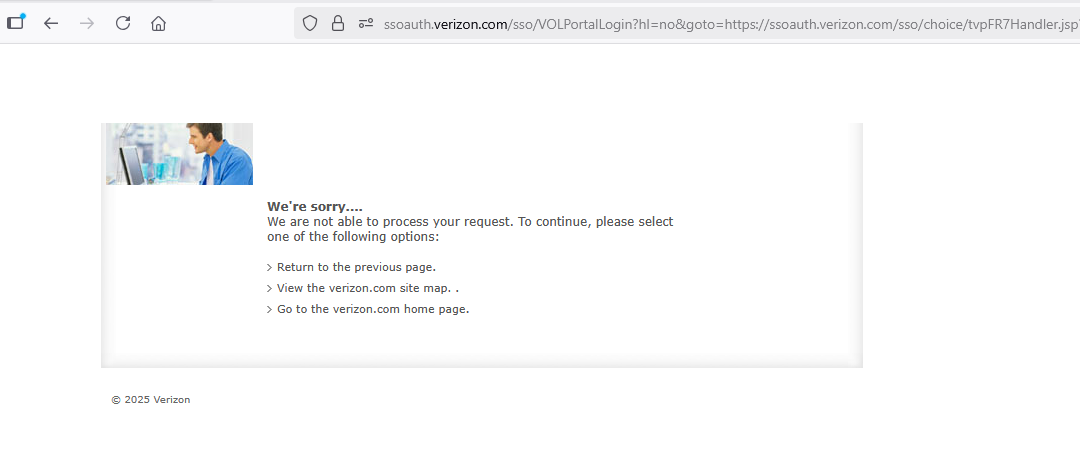Screen dimensions: 1080x449
Task: Click chevron beside the site map option
Action: 270,289
